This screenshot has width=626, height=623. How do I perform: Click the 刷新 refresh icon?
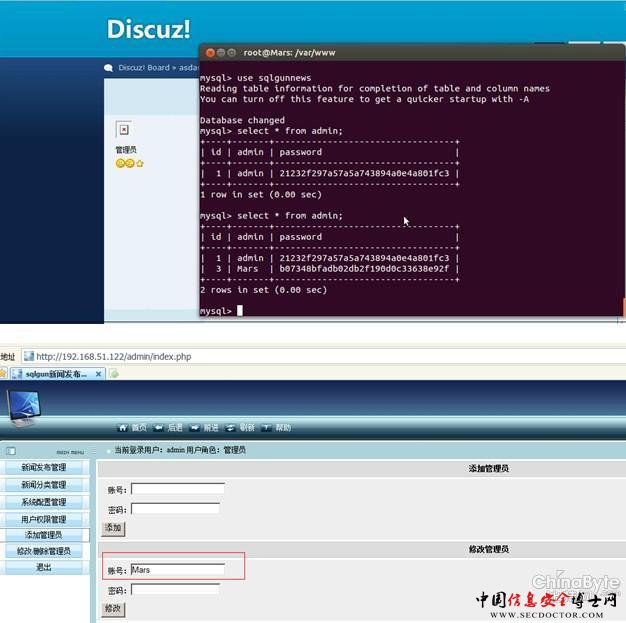pos(230,428)
